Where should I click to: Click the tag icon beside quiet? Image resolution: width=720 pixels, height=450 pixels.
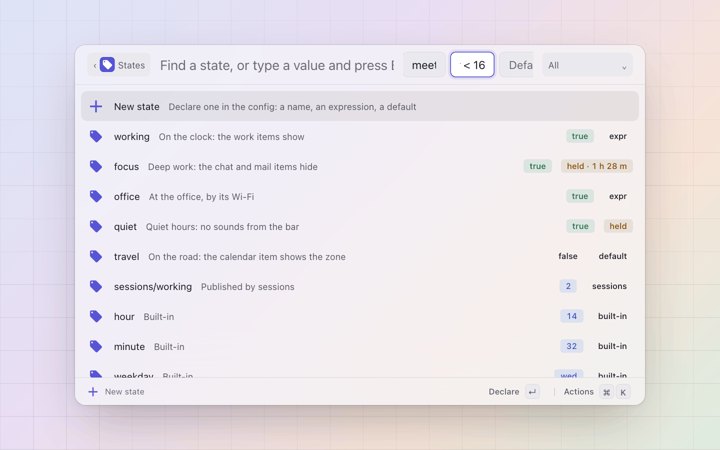pos(96,226)
